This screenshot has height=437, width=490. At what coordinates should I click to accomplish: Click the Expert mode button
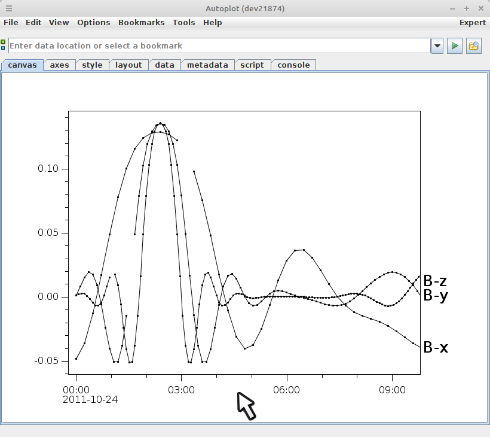click(472, 23)
